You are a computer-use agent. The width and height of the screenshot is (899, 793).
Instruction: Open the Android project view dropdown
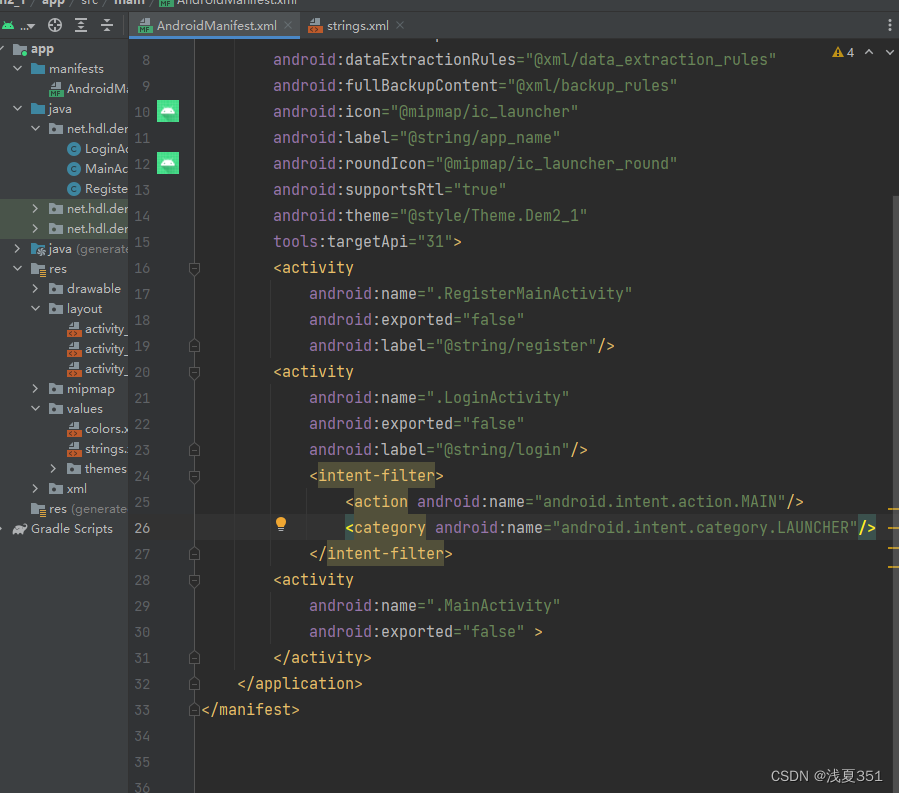pos(19,25)
